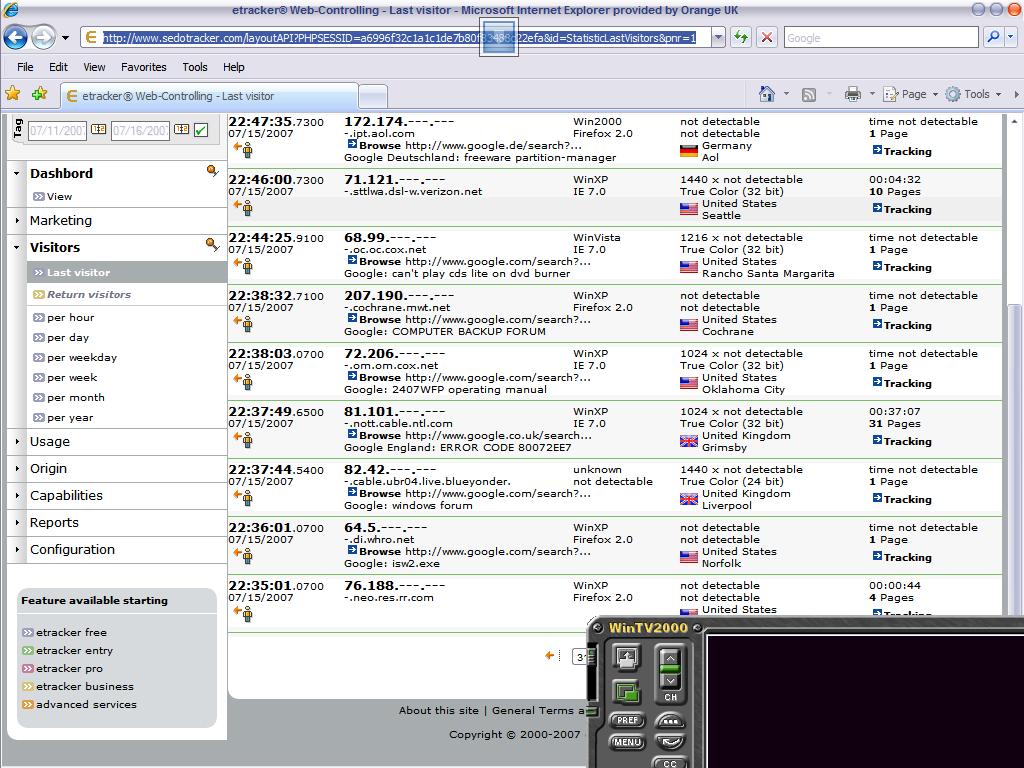Open the per month report

76,397
